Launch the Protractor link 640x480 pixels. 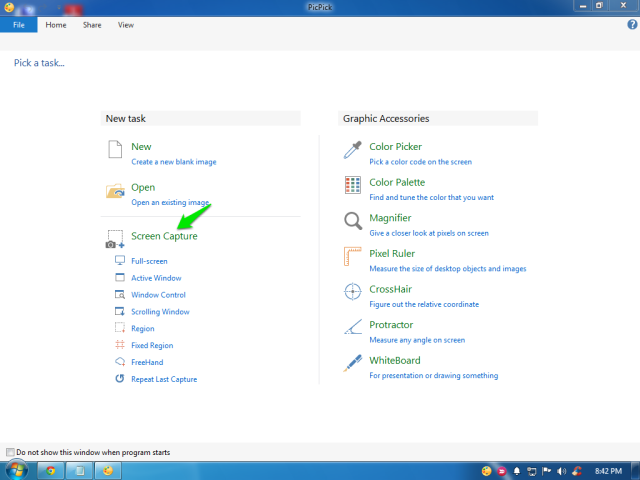(x=391, y=324)
